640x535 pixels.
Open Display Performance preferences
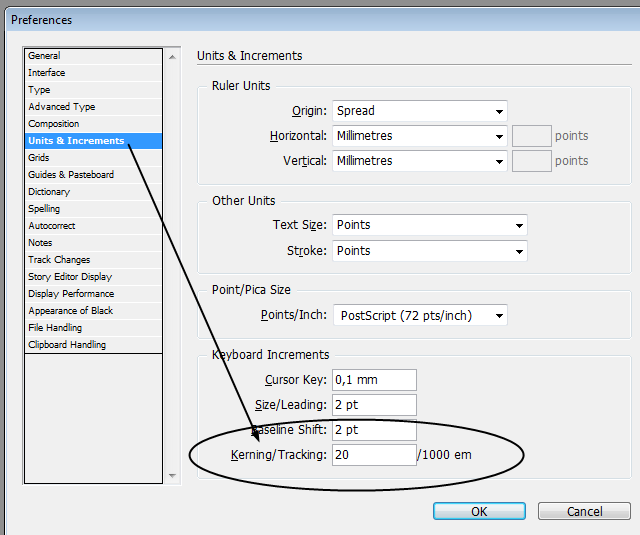[93, 294]
